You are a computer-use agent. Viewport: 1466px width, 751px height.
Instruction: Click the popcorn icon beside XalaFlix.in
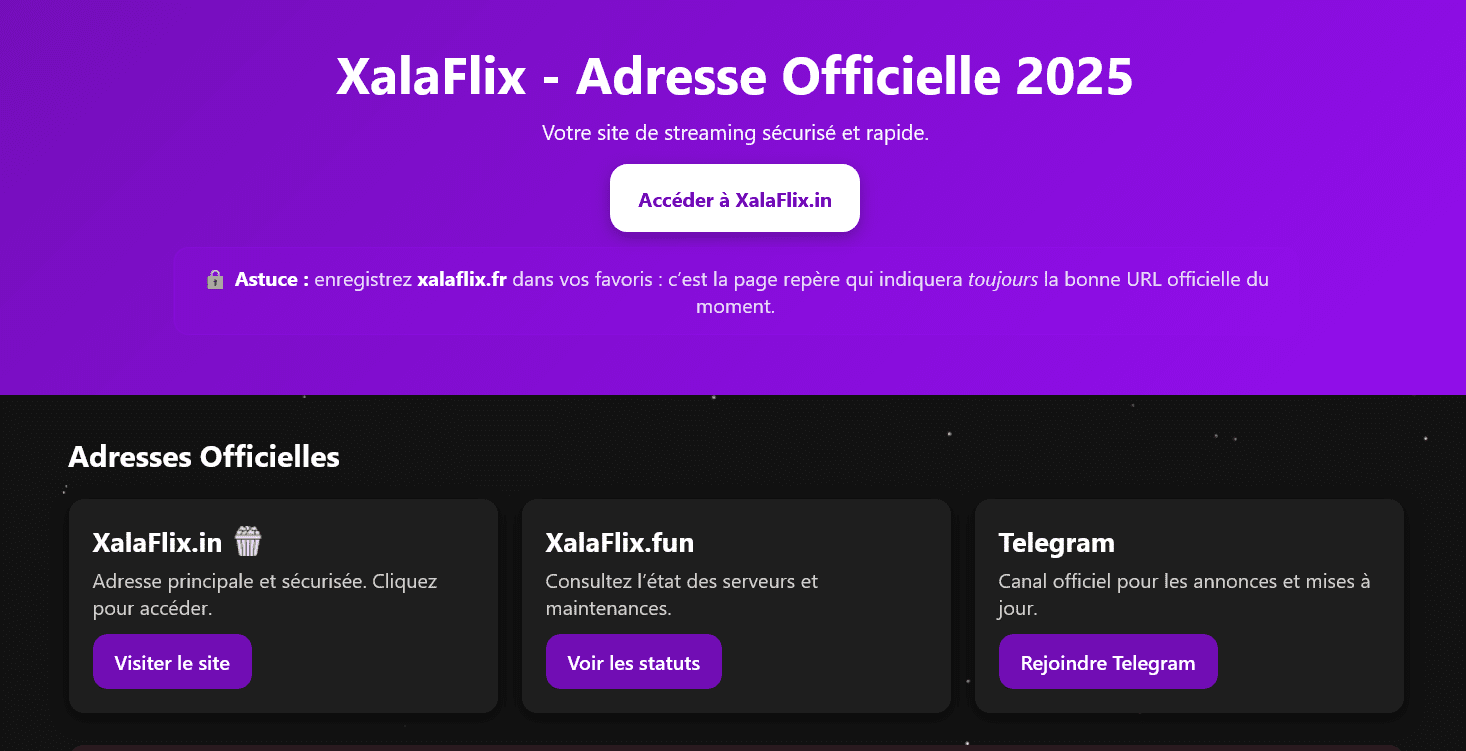coord(246,540)
